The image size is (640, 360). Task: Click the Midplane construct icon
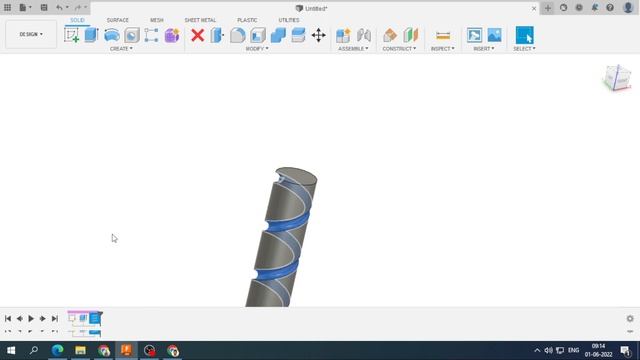[x=411, y=35]
